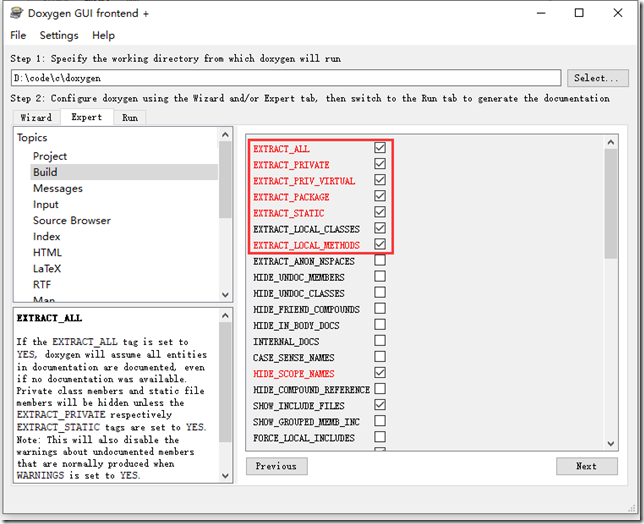Click the EXTRACT_STATIC link in help text
The image size is (644, 524).
58,427
